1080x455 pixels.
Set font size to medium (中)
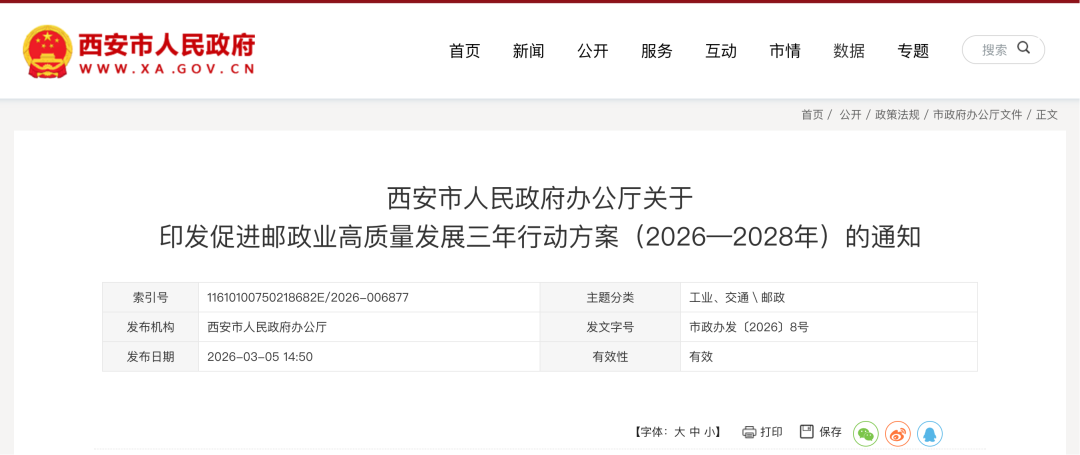coord(695,432)
